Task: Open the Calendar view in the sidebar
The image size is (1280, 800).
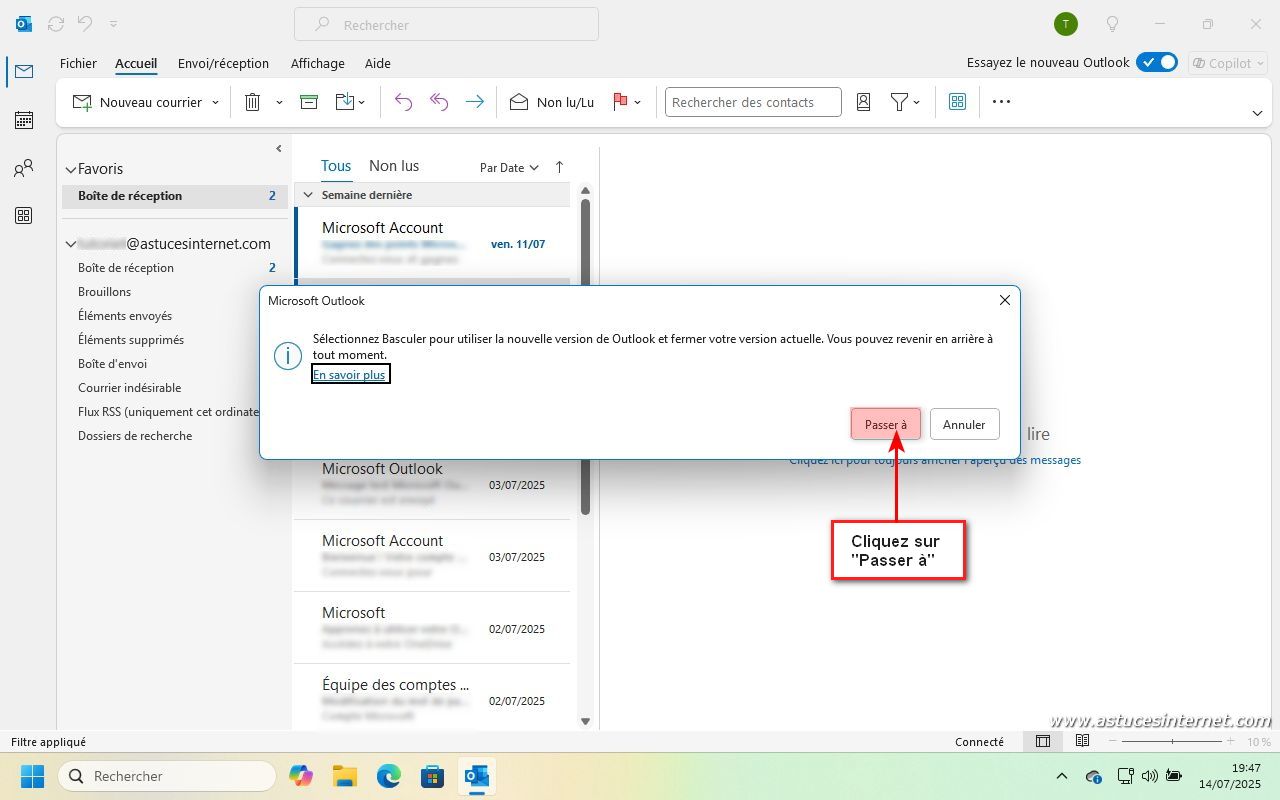Action: pyautogui.click(x=24, y=120)
